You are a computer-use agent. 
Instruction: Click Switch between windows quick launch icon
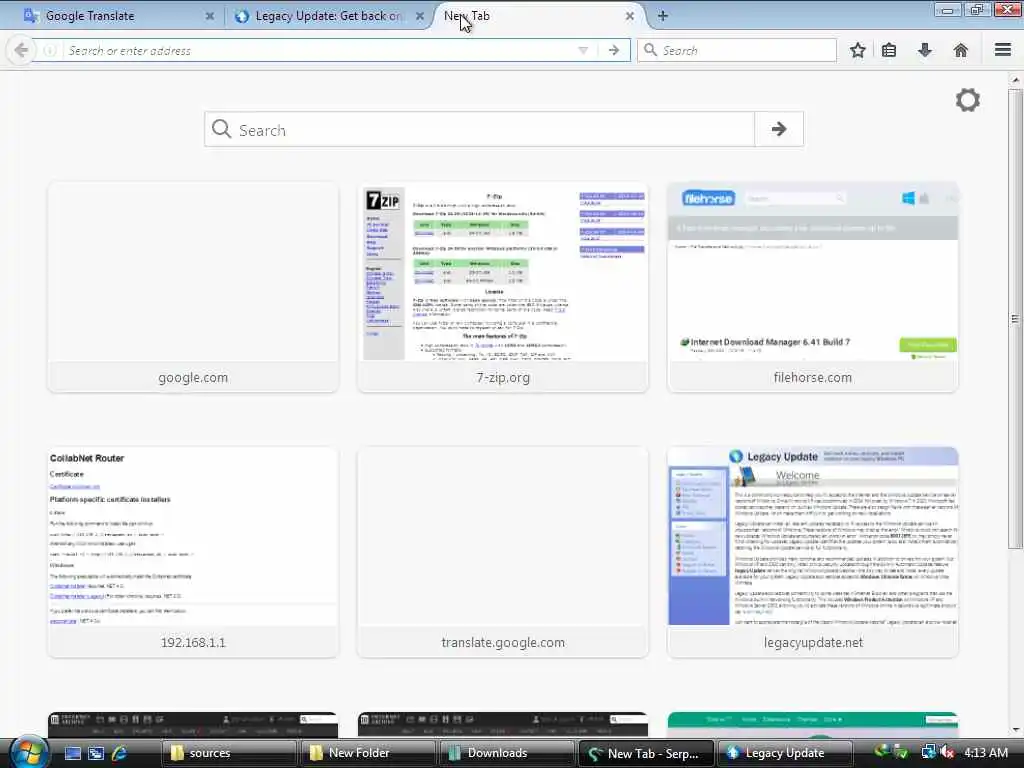pyautogui.click(x=96, y=753)
